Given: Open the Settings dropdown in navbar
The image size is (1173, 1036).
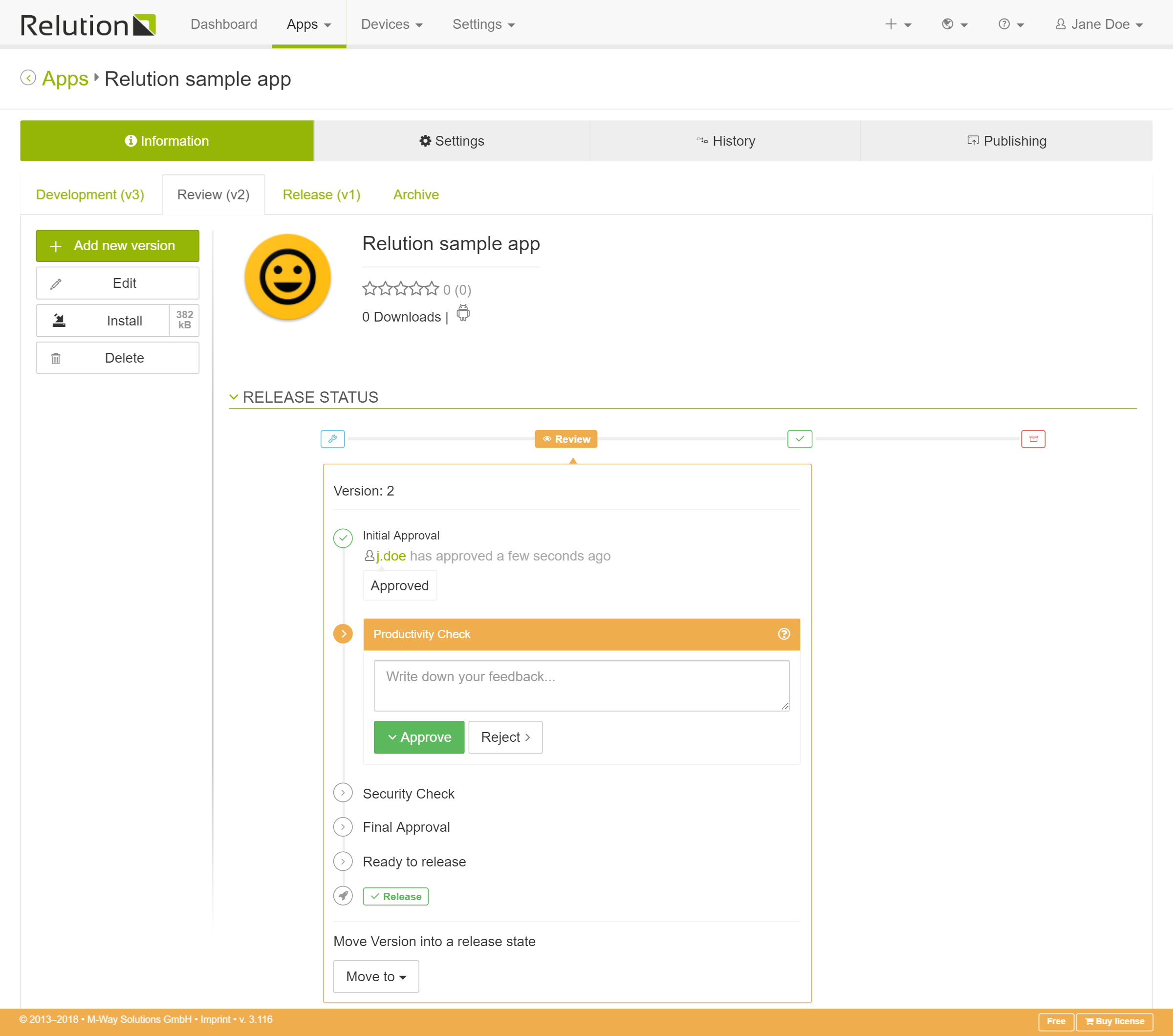Looking at the screenshot, I should 483,24.
